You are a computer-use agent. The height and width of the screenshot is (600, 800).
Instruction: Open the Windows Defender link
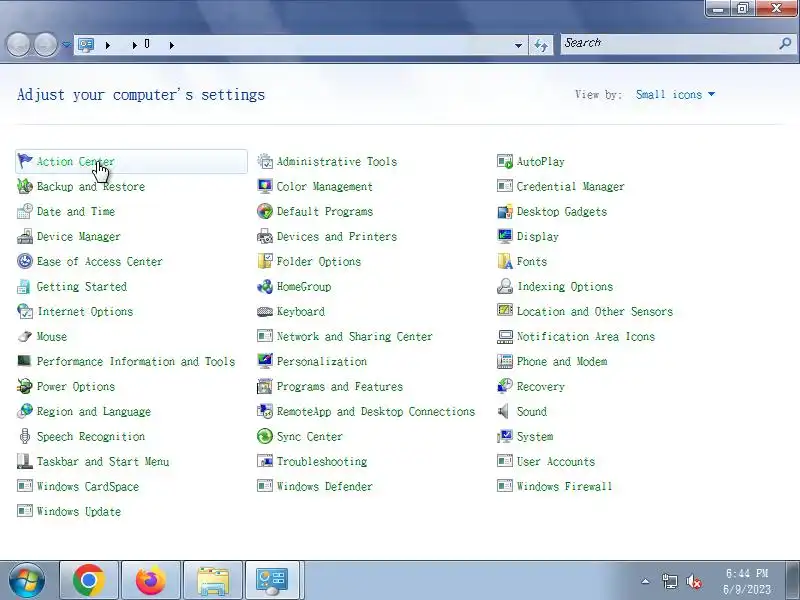click(324, 487)
